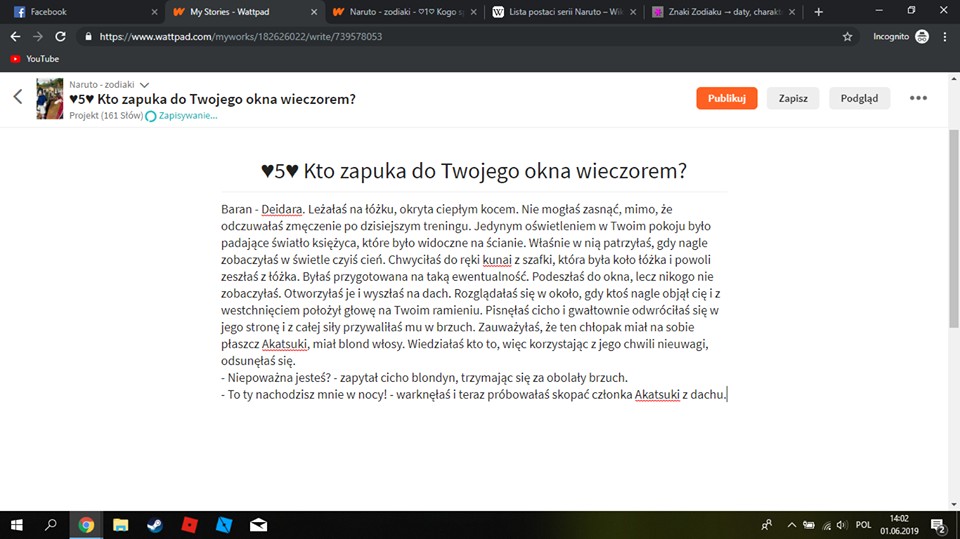Click the chapter title heading field

pyautogui.click(x=473, y=171)
